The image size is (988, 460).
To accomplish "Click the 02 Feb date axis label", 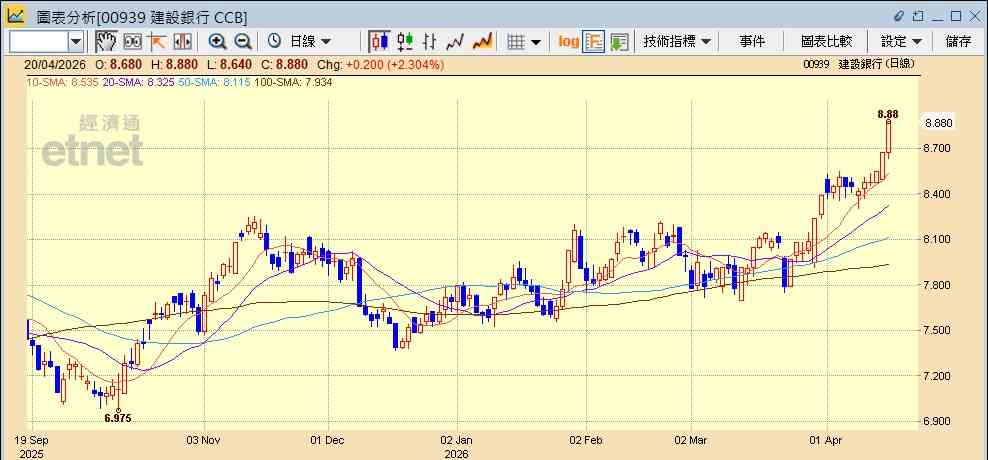I will (587, 440).
